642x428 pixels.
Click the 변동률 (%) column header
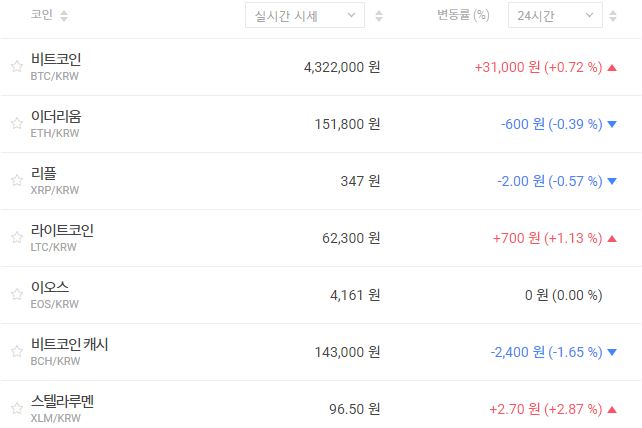pos(463,16)
